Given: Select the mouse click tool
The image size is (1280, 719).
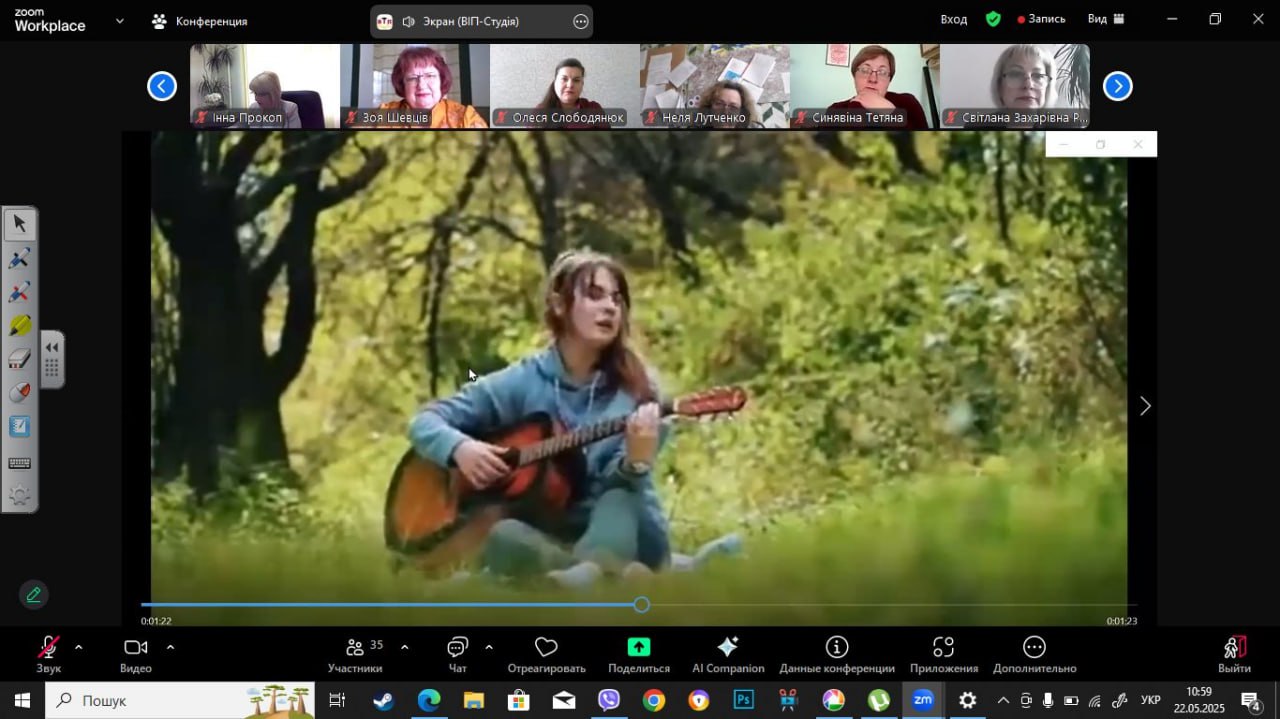Looking at the screenshot, I should pyautogui.click(x=19, y=392).
